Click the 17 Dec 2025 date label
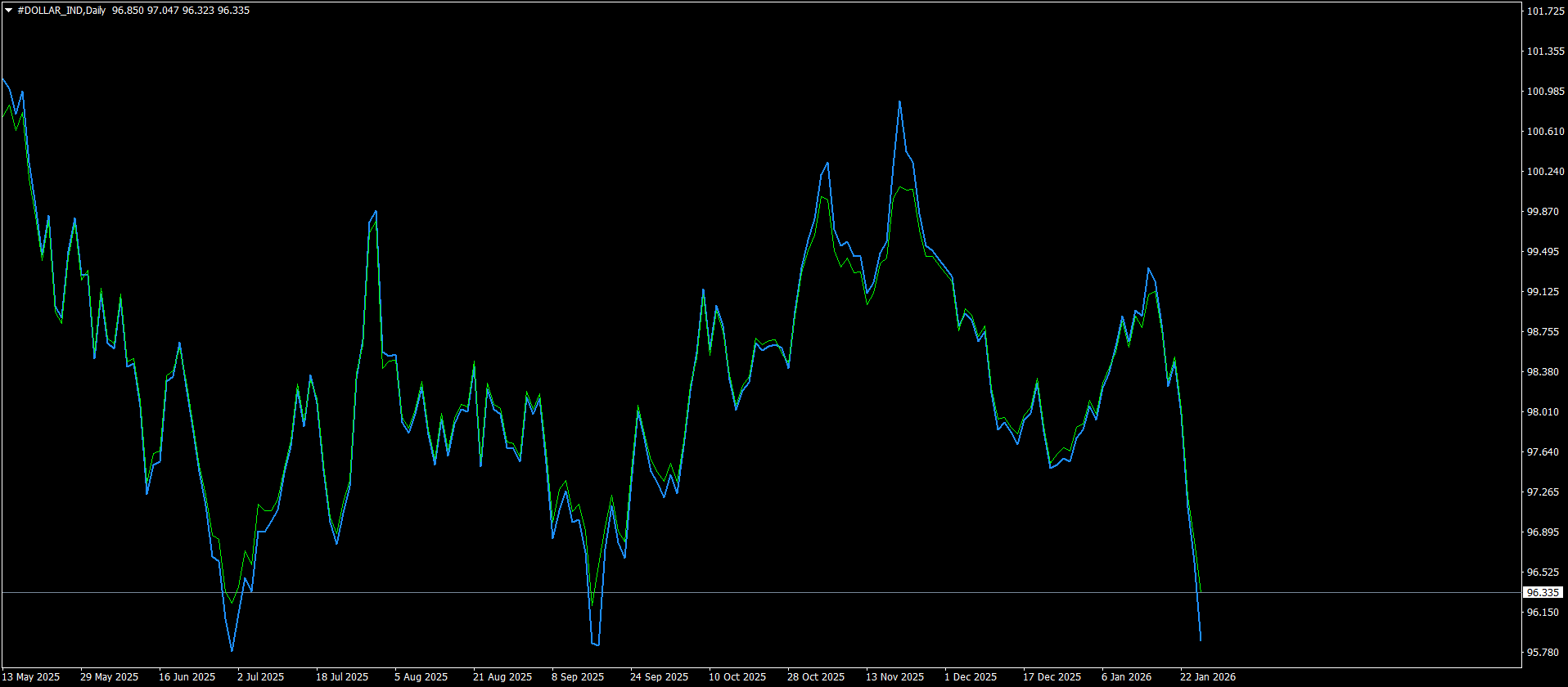The image size is (1568, 687). tap(1052, 676)
